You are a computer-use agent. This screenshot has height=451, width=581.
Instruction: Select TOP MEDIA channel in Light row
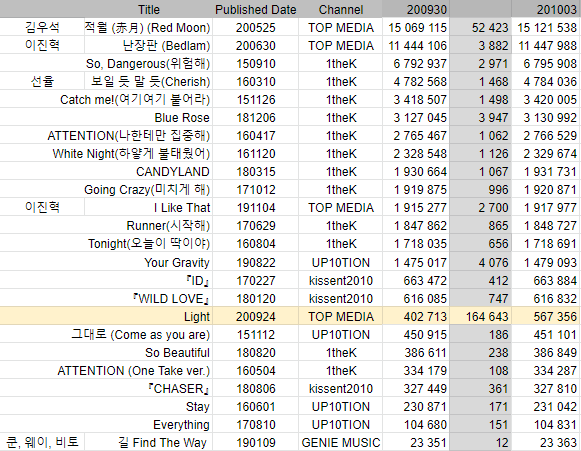coord(341,316)
